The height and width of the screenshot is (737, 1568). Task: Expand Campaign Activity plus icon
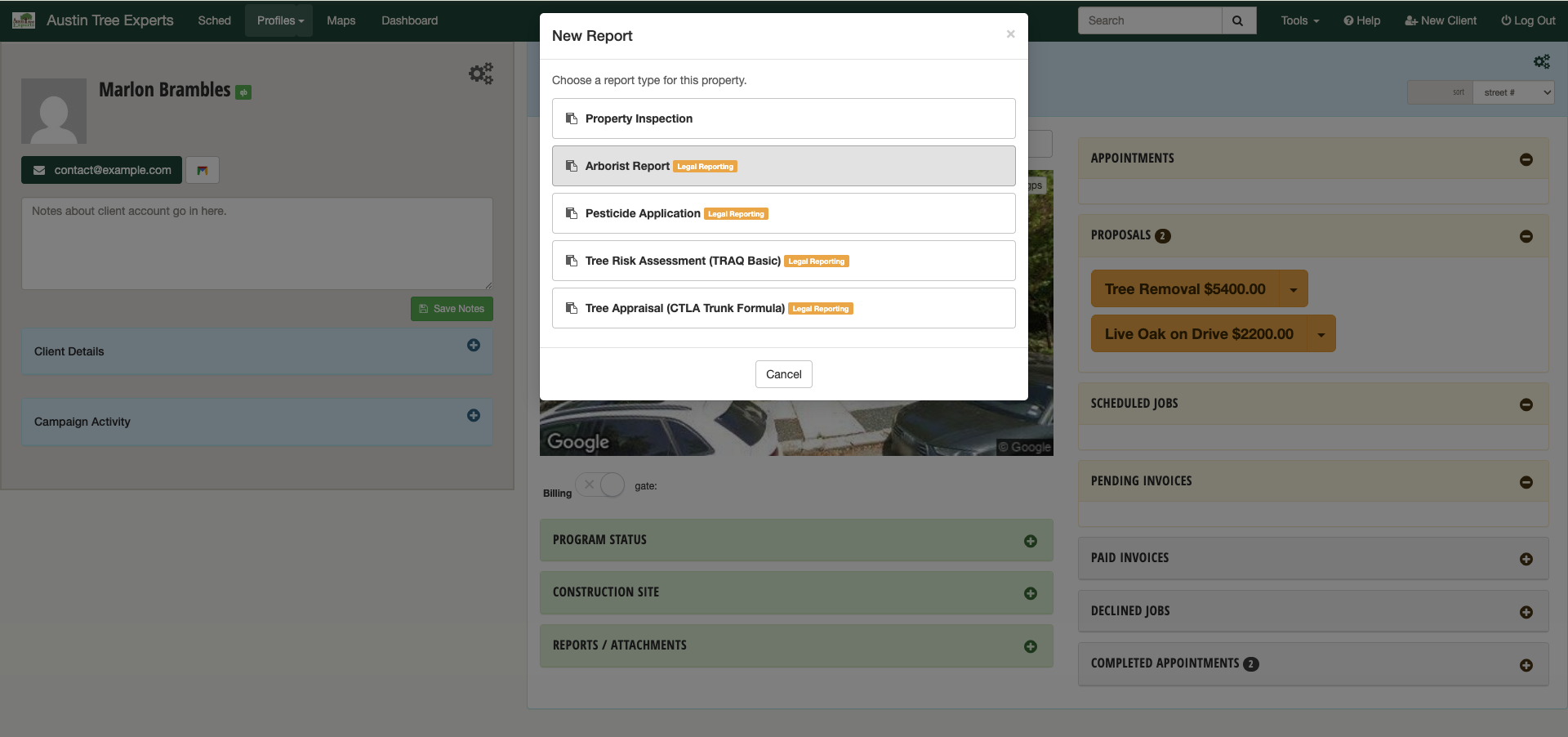click(474, 415)
